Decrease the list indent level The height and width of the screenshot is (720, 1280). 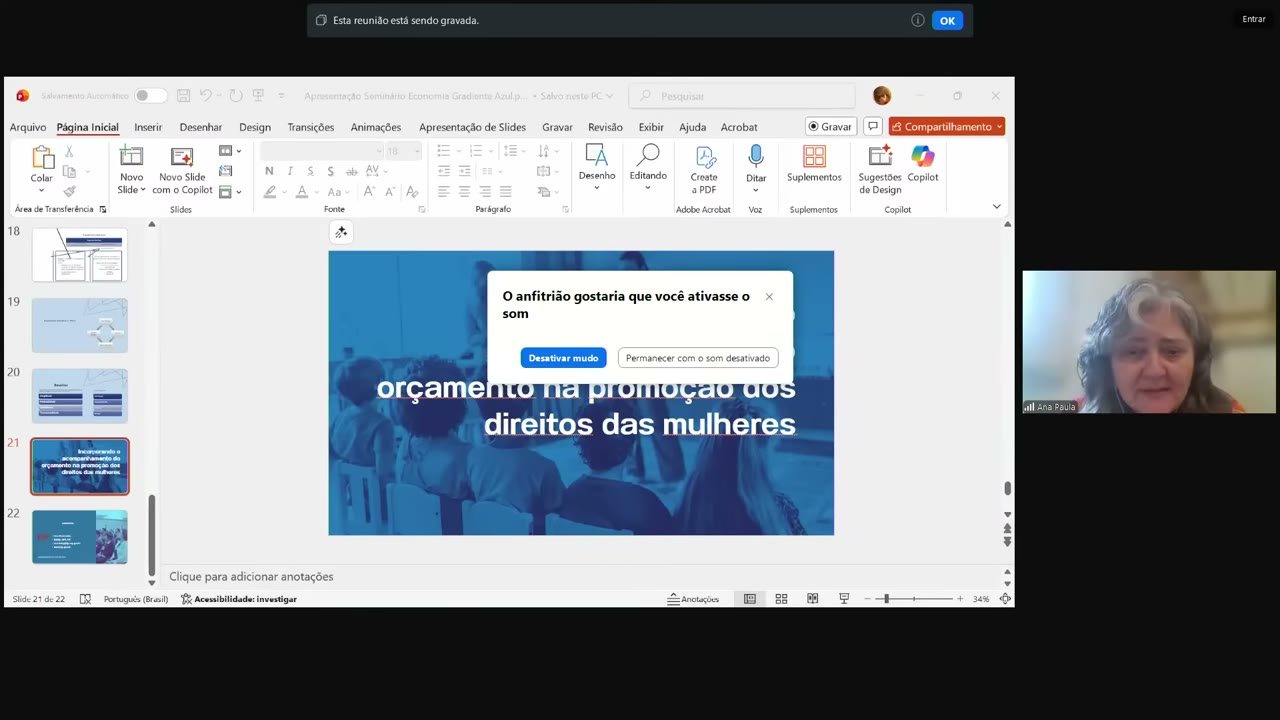(x=443, y=171)
